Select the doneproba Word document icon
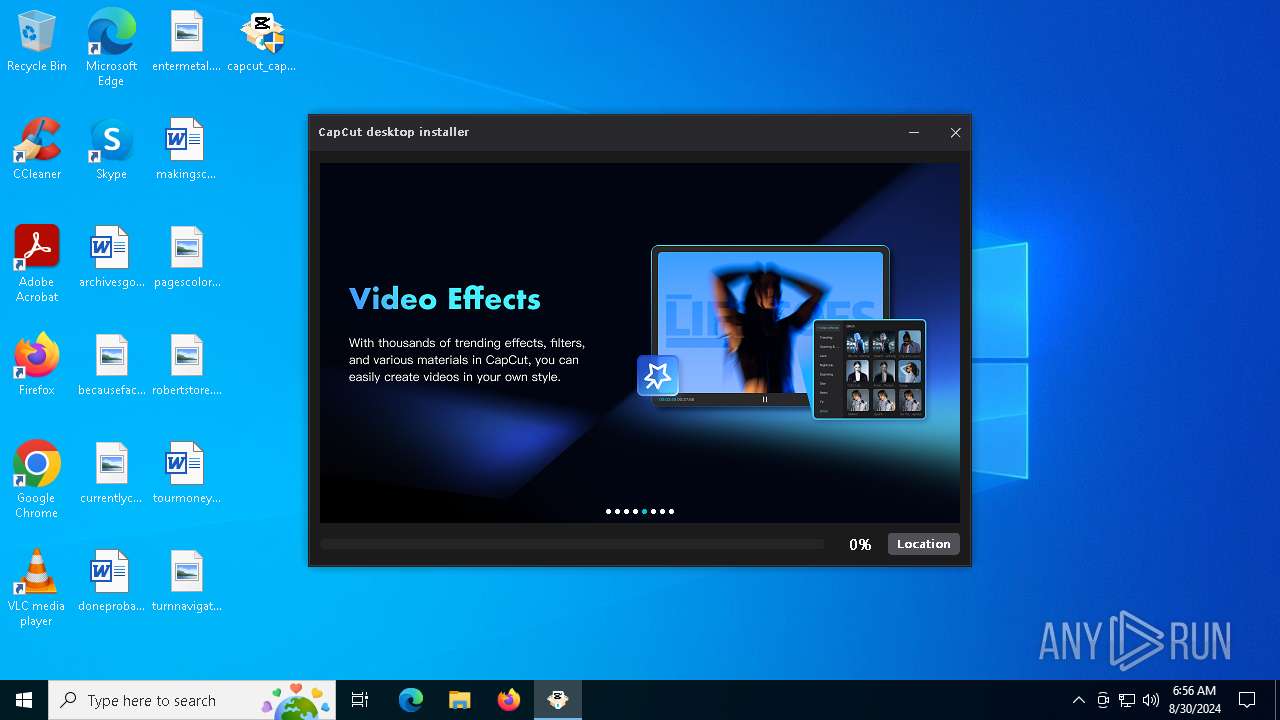This screenshot has width=1280, height=720. pos(111,581)
